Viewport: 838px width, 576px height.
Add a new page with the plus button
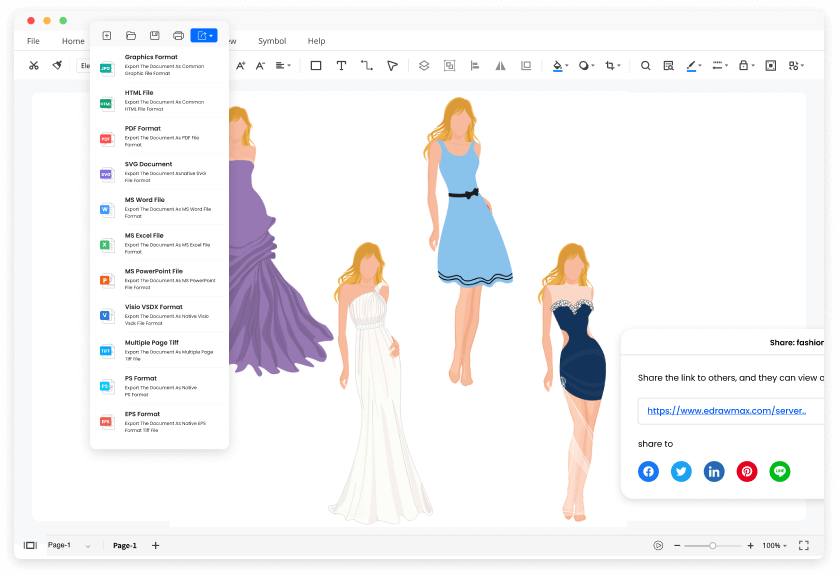click(156, 546)
